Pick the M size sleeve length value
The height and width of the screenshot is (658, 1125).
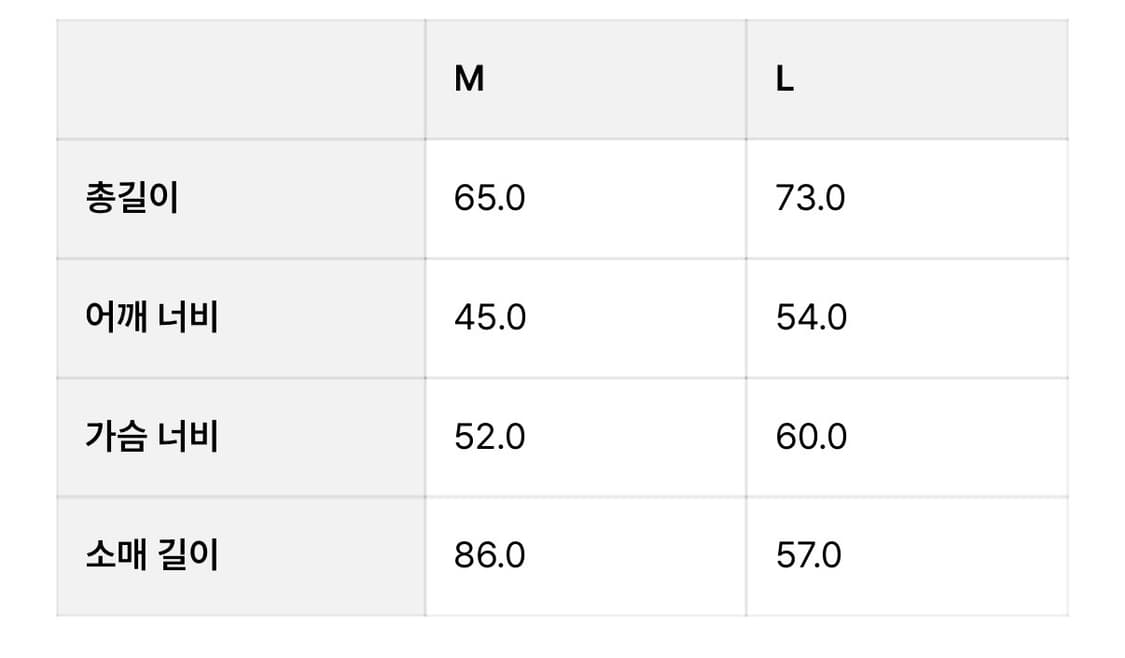(x=489, y=555)
